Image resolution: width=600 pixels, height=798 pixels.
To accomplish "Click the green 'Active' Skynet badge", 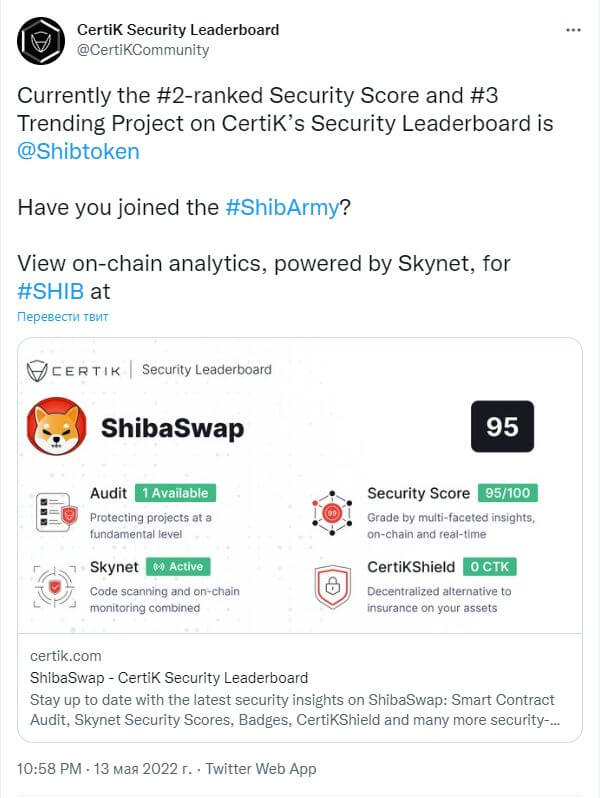I will click(x=178, y=566).
